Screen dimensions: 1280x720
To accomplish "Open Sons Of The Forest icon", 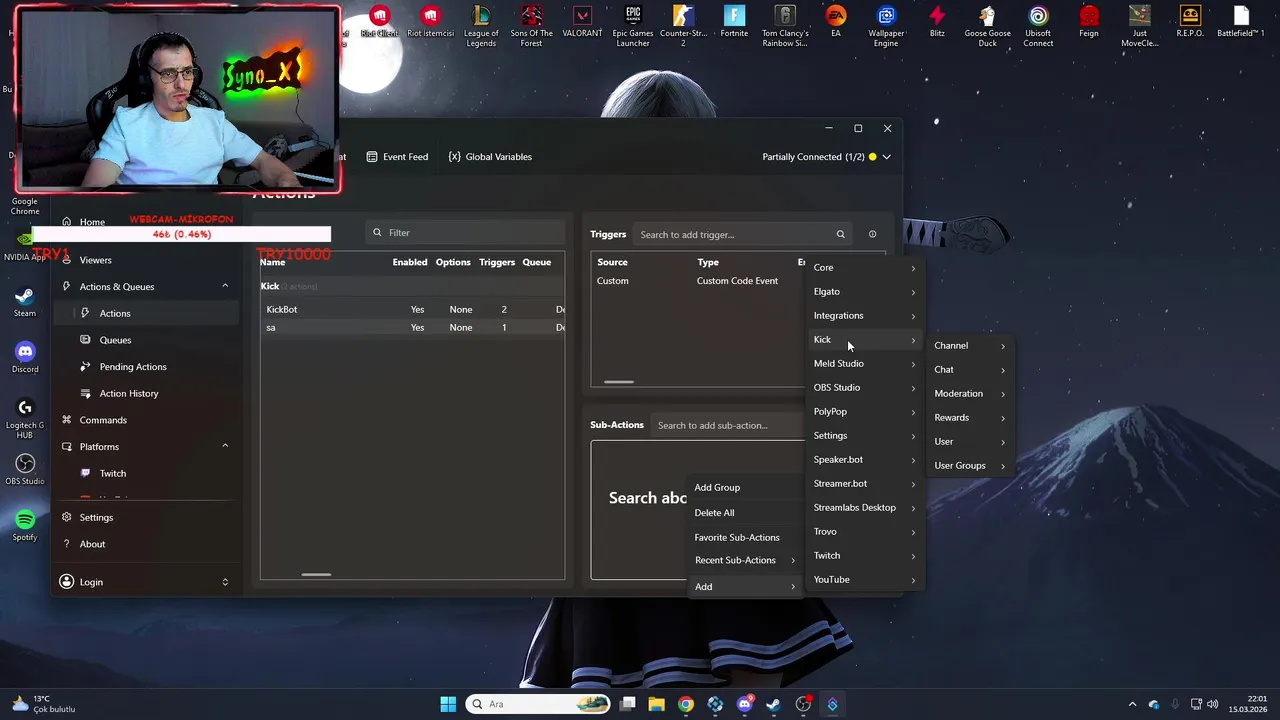I will click(x=532, y=26).
